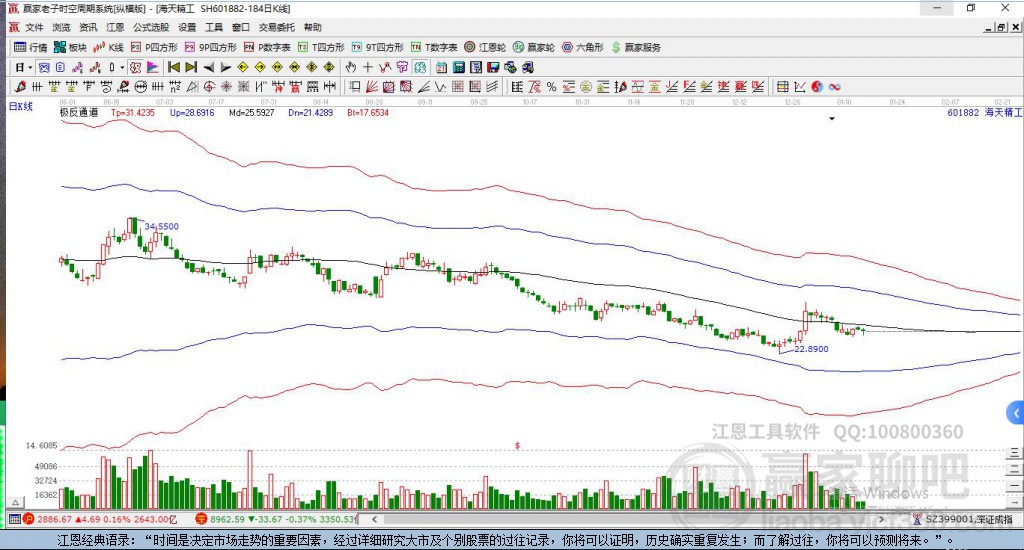The height and width of the screenshot is (550, 1024).
Task: Click the small black triangle marker above chart
Action: point(832,119)
